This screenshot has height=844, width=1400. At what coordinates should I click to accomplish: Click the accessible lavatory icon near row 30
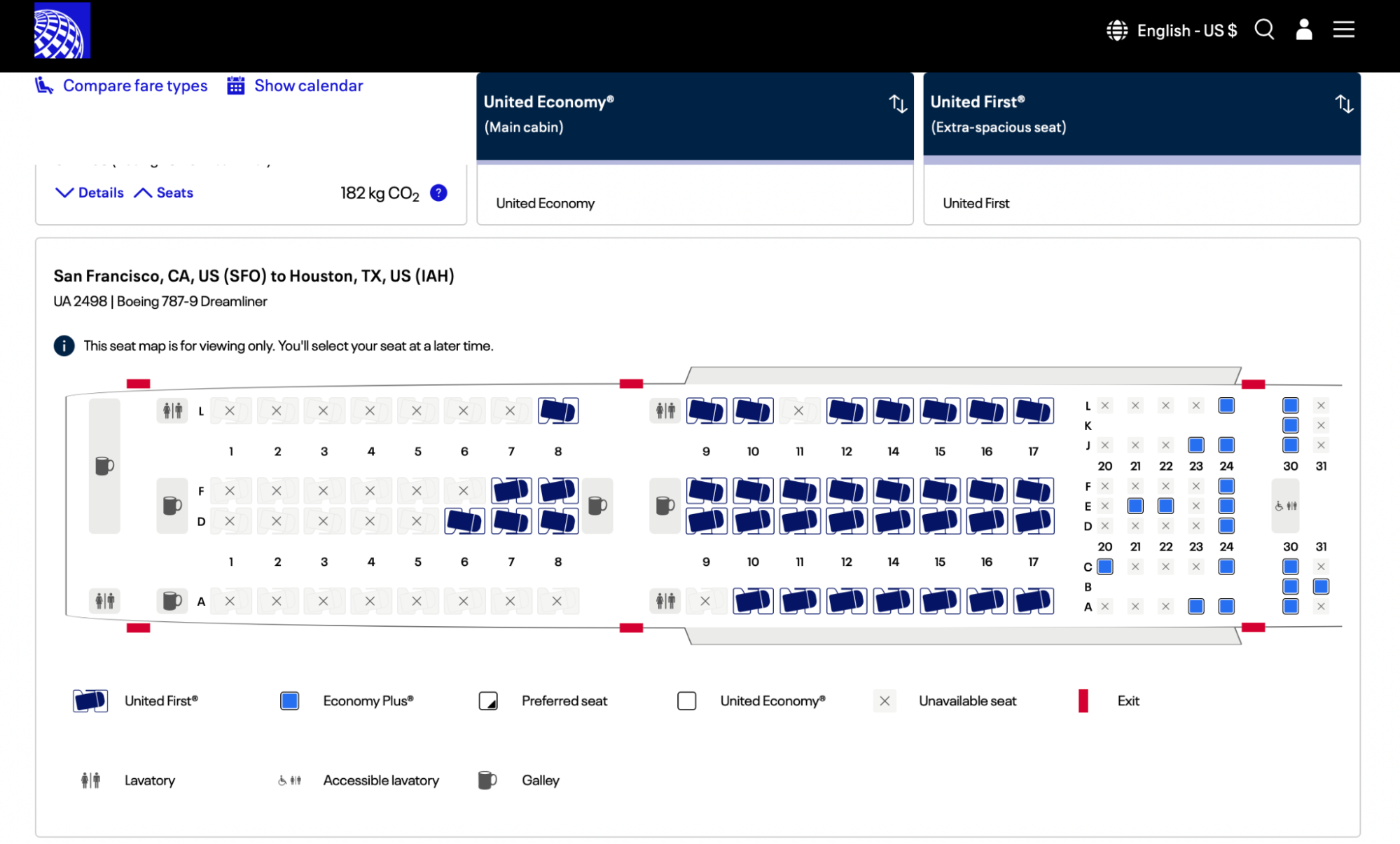[1286, 506]
